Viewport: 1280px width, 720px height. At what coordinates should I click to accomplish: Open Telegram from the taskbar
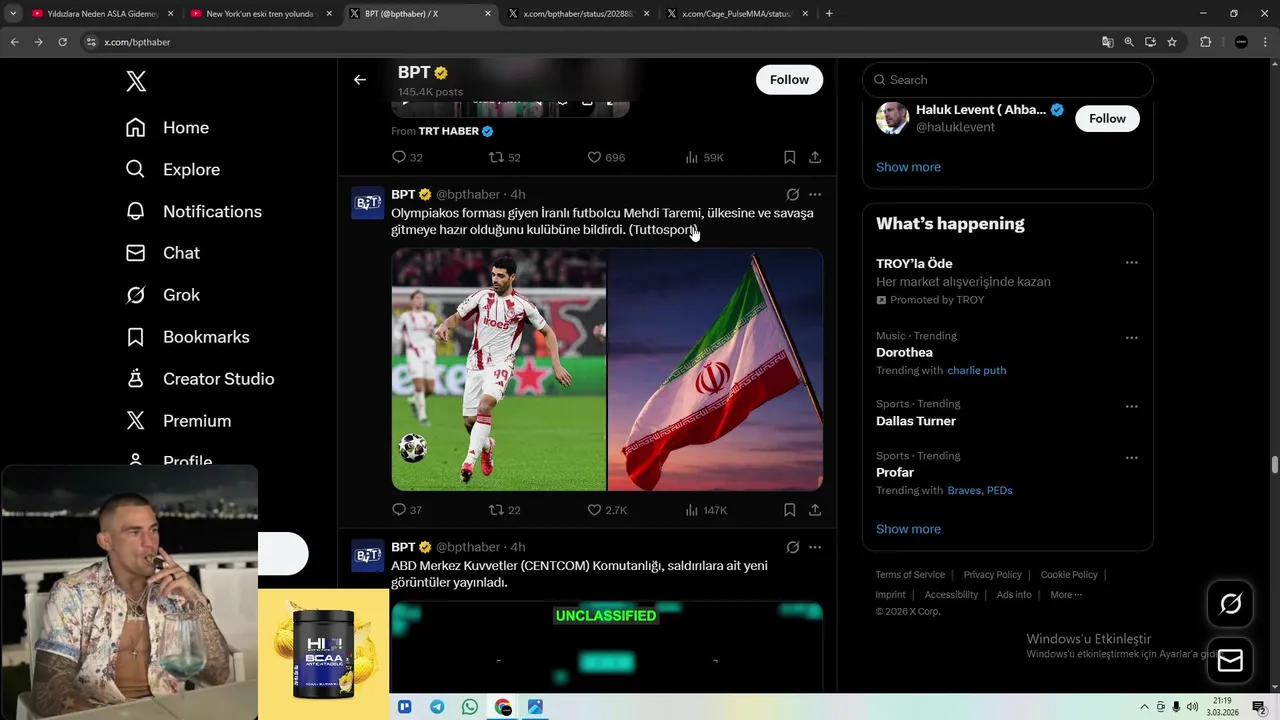pos(437,707)
